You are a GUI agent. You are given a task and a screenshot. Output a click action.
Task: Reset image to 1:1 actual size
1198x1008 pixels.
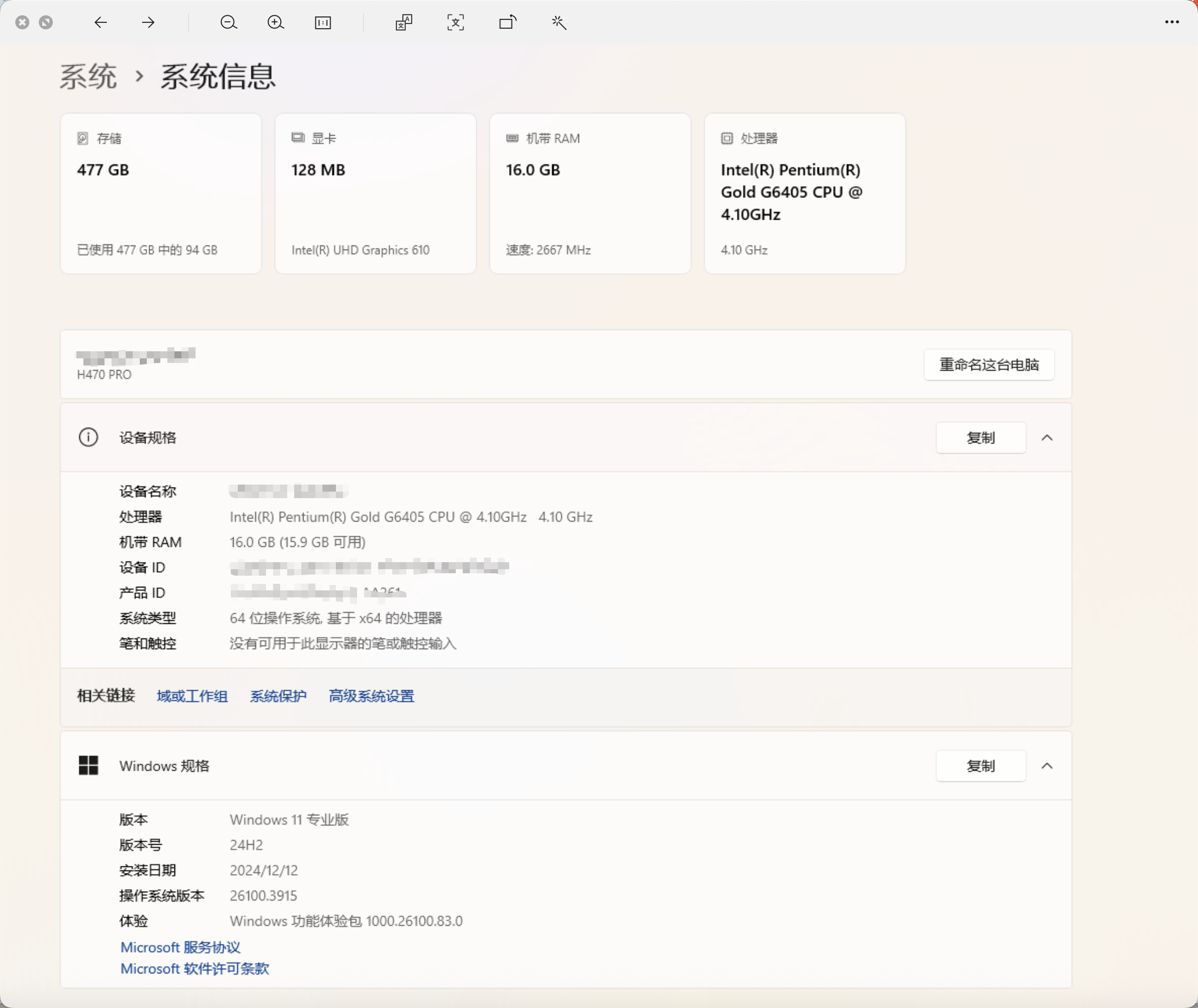323,22
